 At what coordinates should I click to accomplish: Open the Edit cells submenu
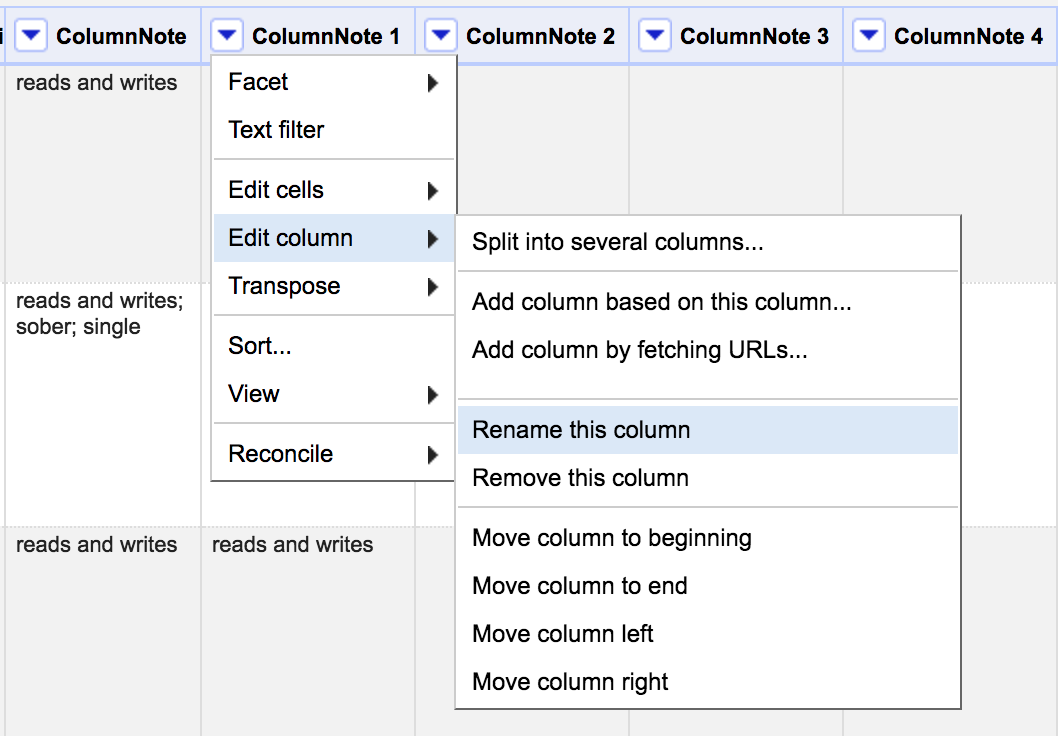(x=333, y=190)
